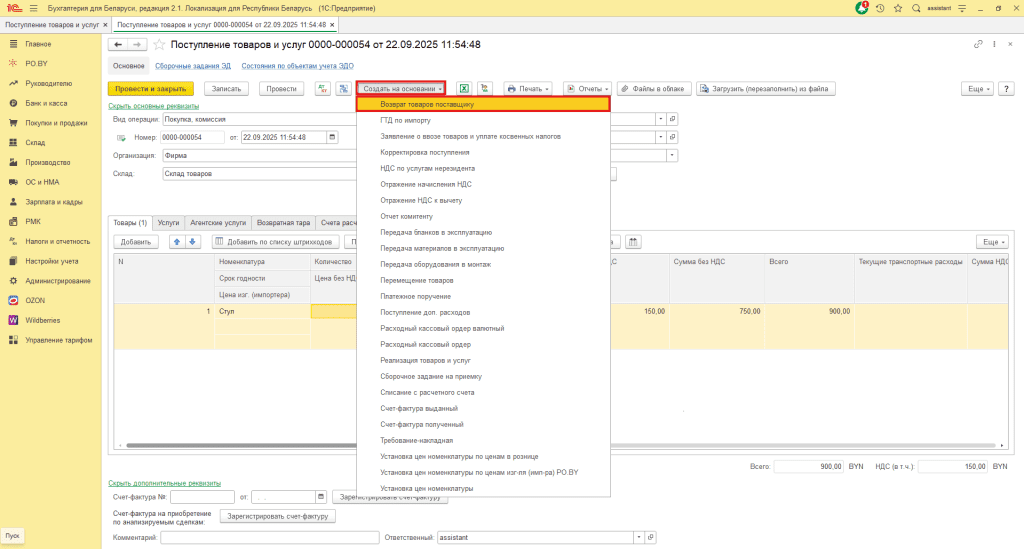Choose Корректировка поступления from the menu
The width and height of the screenshot is (1024, 549).
[x=425, y=152]
